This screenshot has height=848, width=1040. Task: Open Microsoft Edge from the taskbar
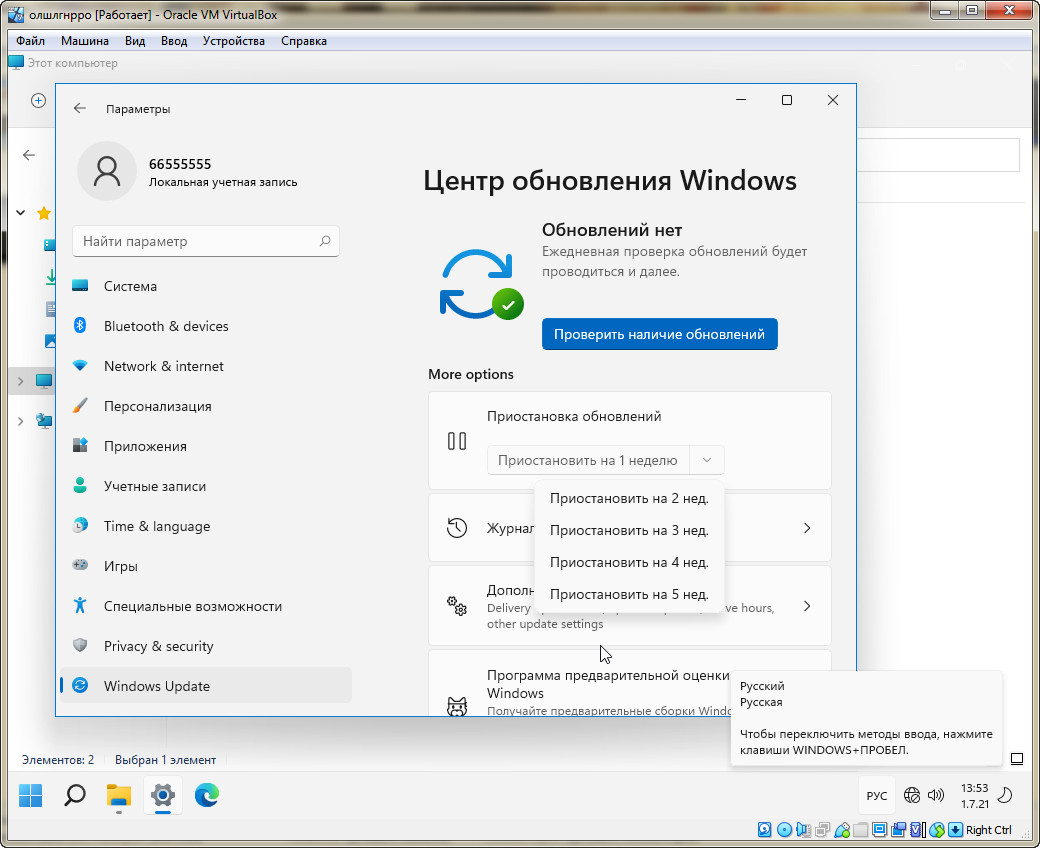coord(207,795)
